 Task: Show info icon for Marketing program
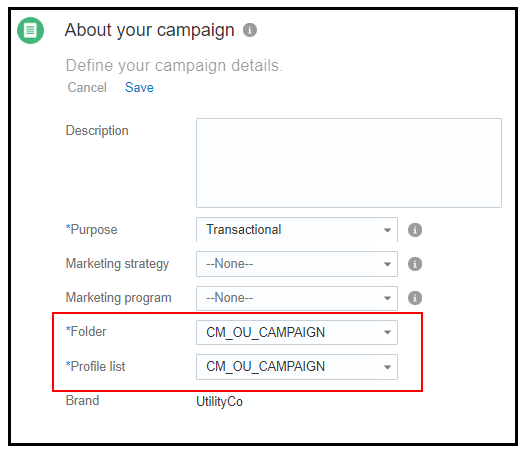pyautogui.click(x=415, y=298)
